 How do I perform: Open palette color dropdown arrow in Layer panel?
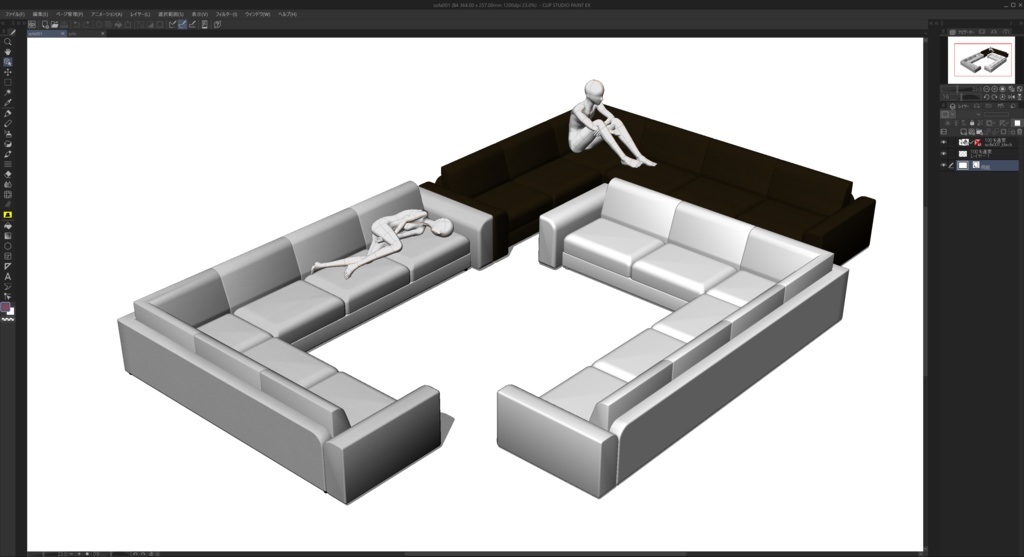coord(953,114)
